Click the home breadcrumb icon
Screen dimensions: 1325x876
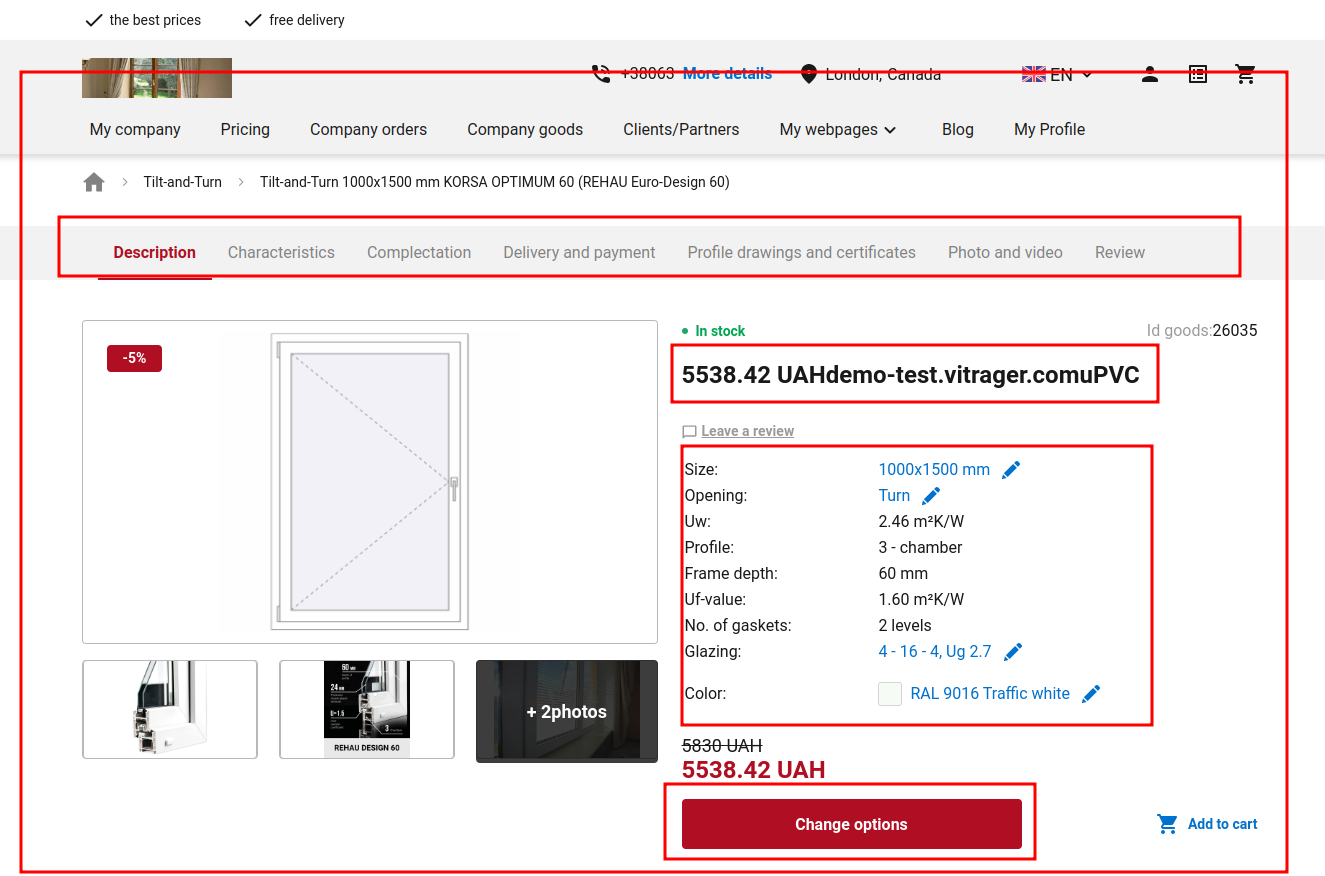coord(94,182)
